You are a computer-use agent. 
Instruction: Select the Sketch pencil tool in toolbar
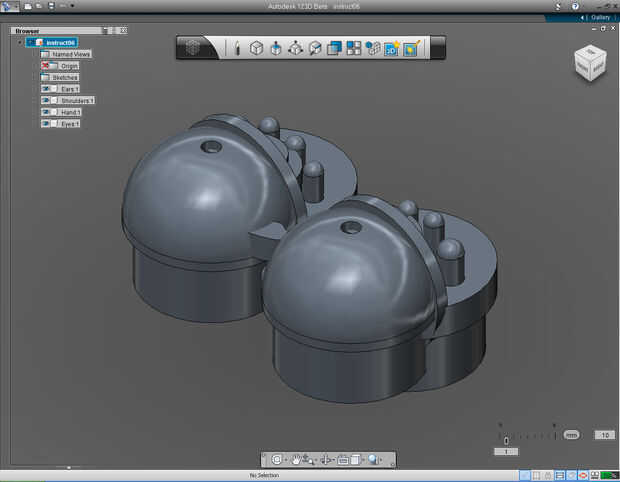237,48
